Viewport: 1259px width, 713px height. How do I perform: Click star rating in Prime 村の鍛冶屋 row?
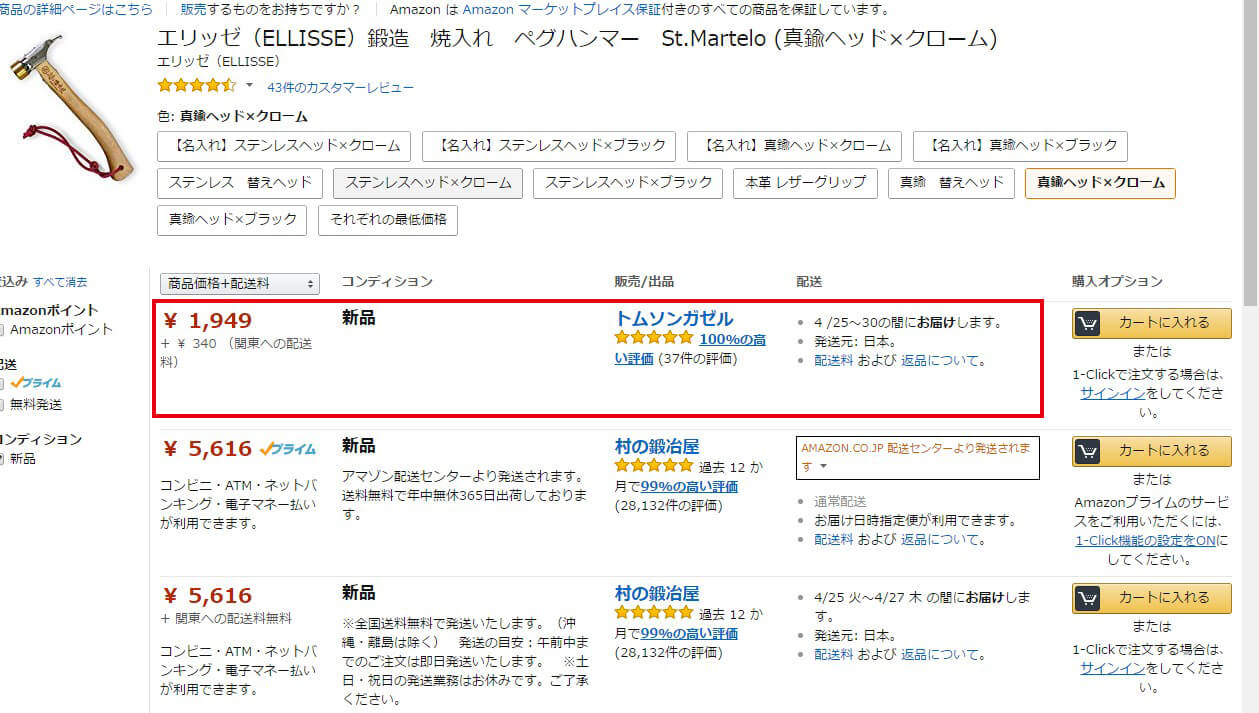pyautogui.click(x=653, y=466)
